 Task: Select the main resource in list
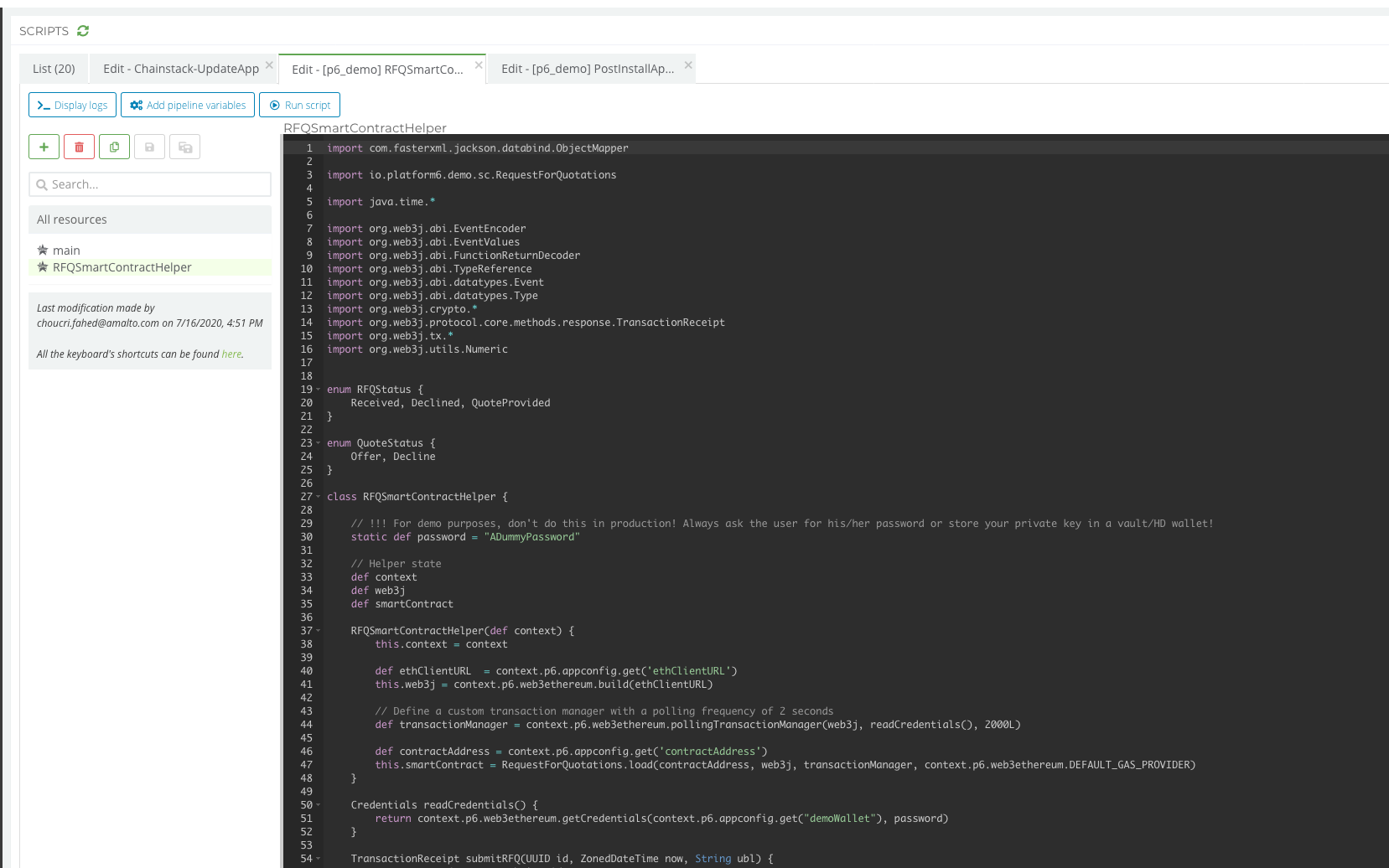[66, 251]
